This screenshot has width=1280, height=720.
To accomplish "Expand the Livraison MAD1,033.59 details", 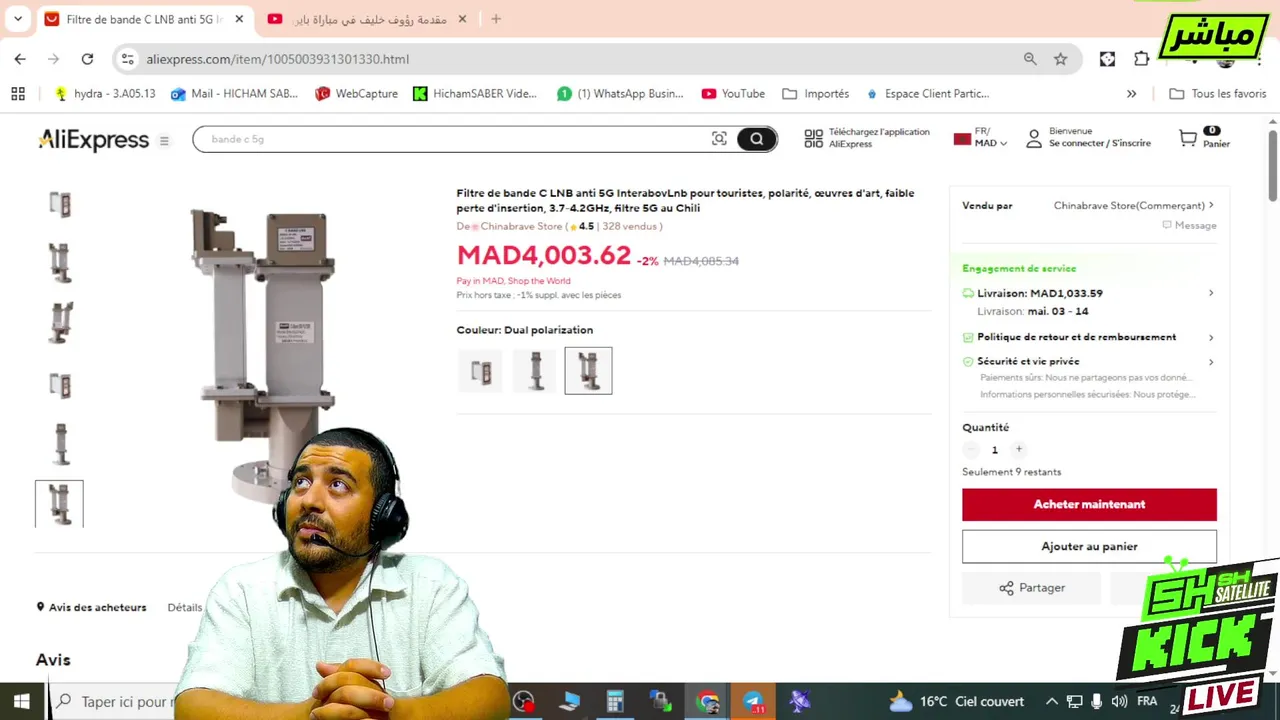I will point(1088,293).
